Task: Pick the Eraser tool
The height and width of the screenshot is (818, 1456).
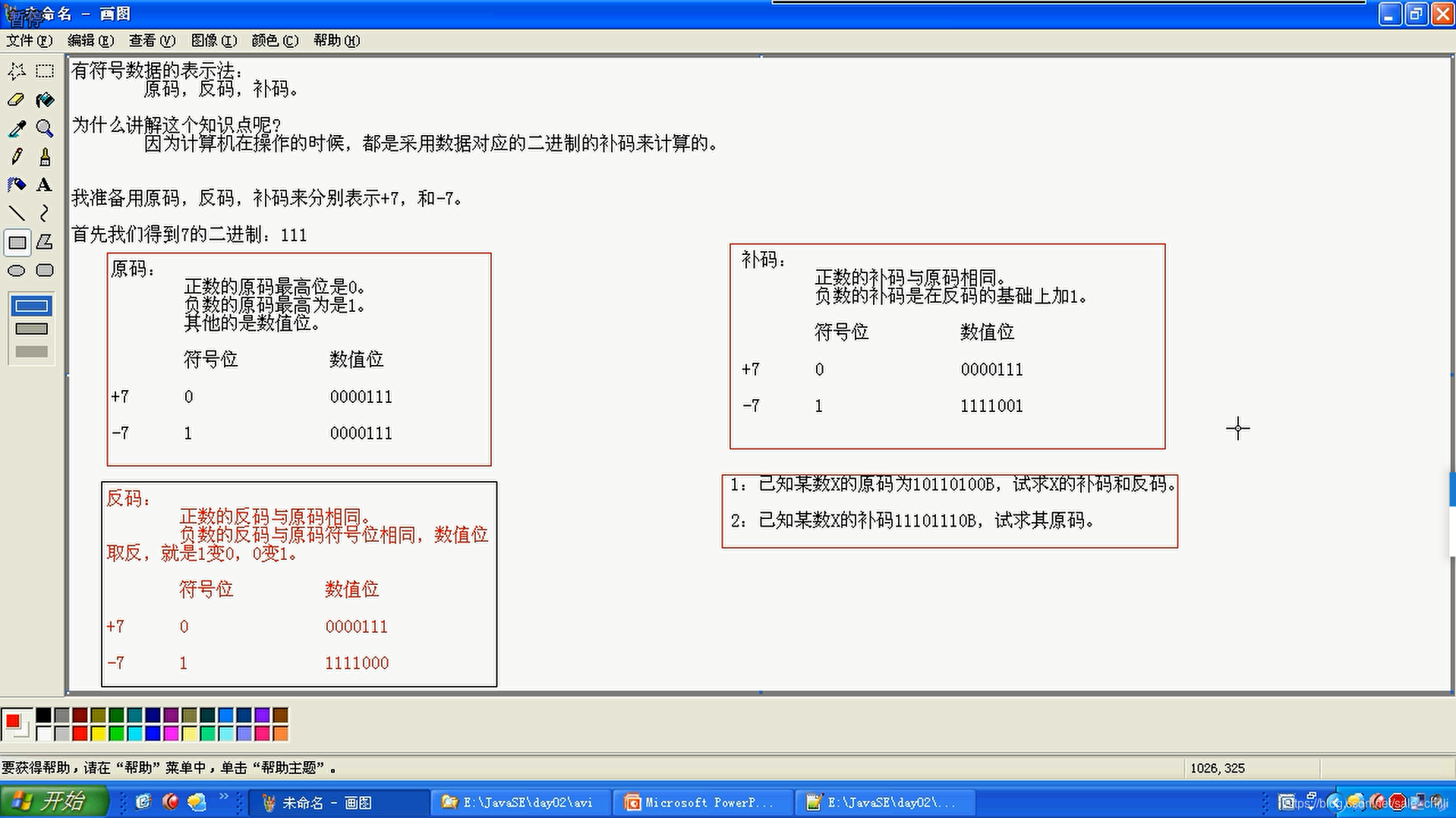Action: pyautogui.click(x=17, y=99)
